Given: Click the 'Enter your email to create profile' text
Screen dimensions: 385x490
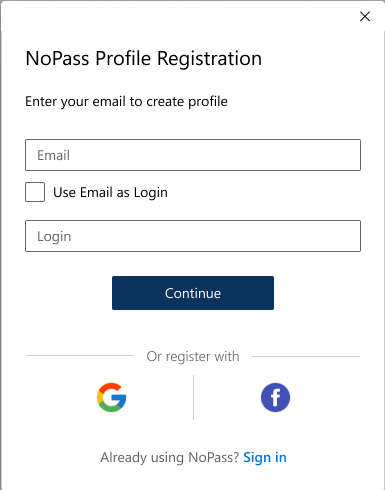Looking at the screenshot, I should coord(126,102).
